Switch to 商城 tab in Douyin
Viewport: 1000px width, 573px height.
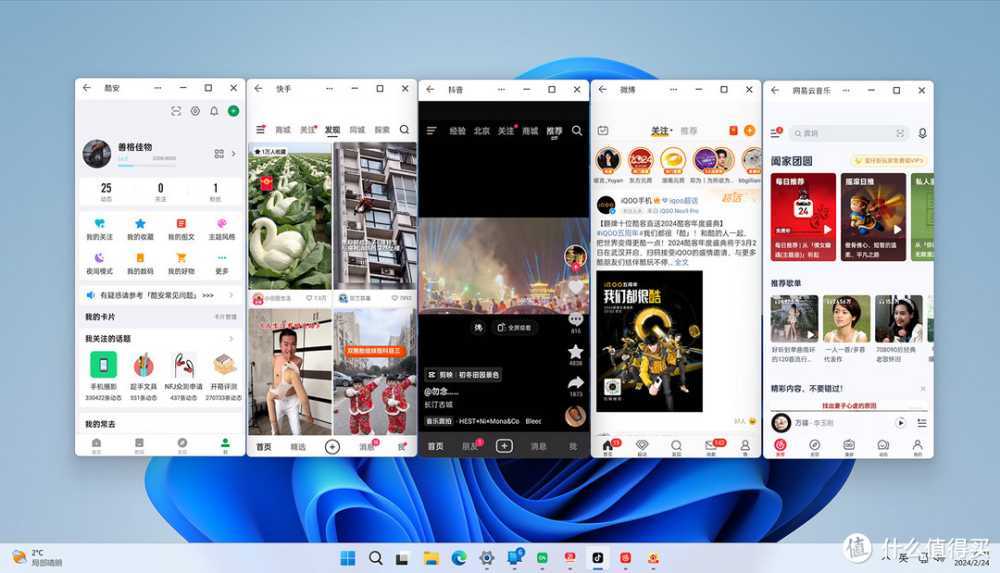[530, 131]
